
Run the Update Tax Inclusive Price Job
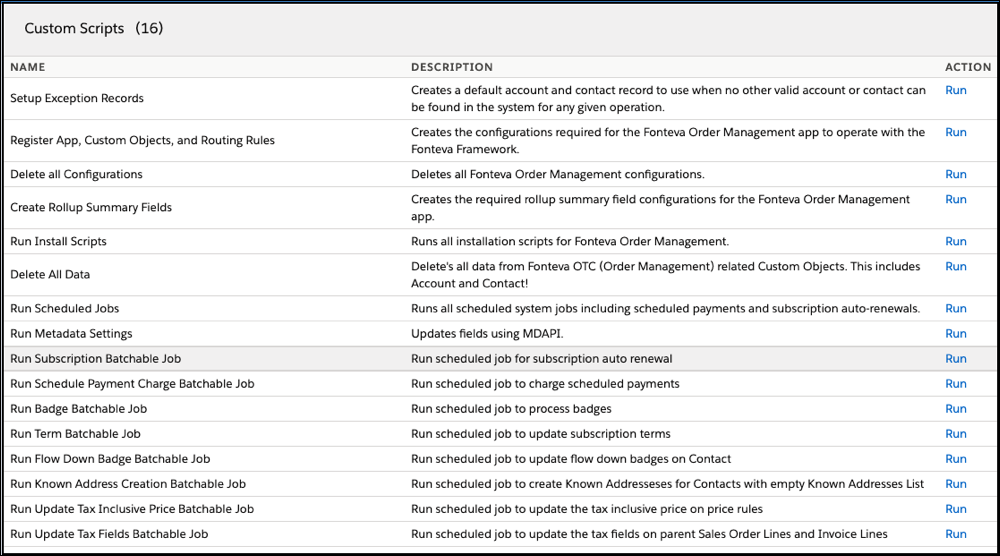(955, 508)
